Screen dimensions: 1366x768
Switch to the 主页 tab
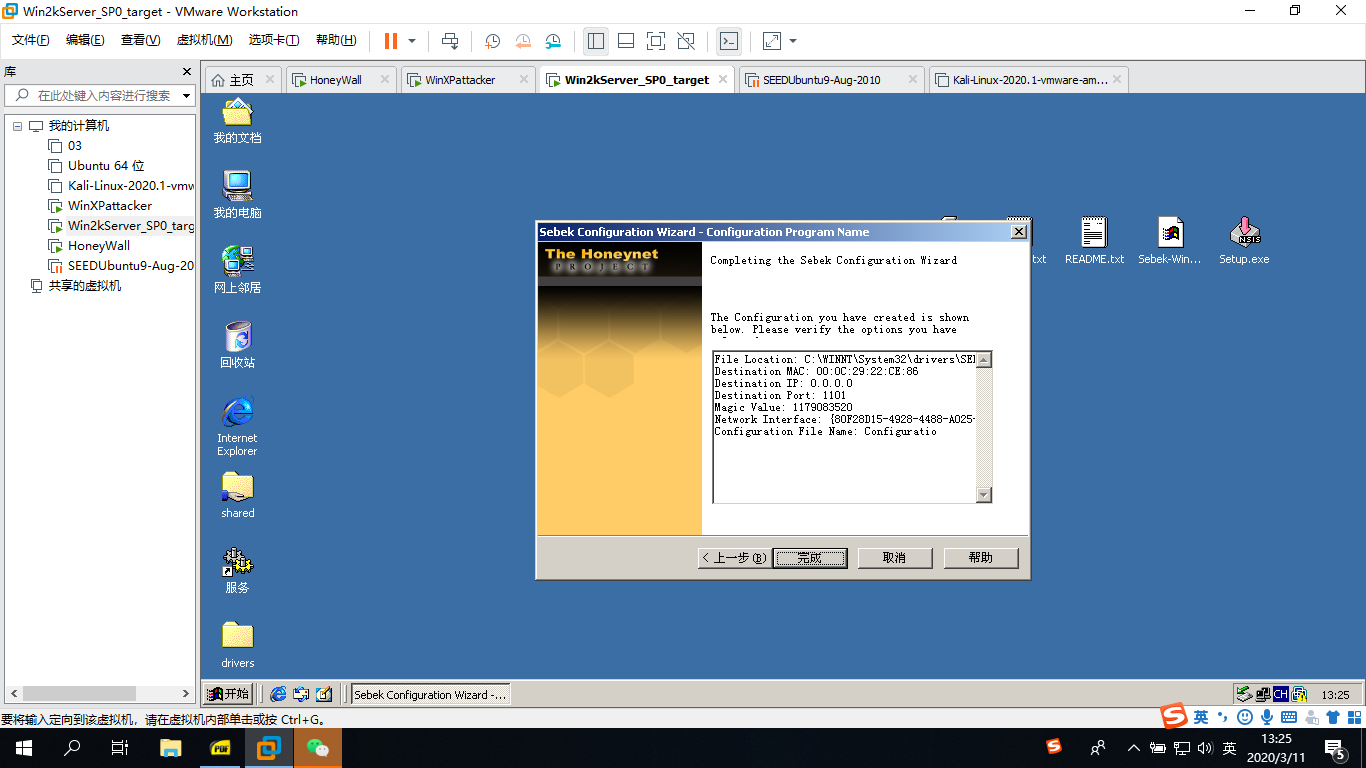tap(241, 80)
